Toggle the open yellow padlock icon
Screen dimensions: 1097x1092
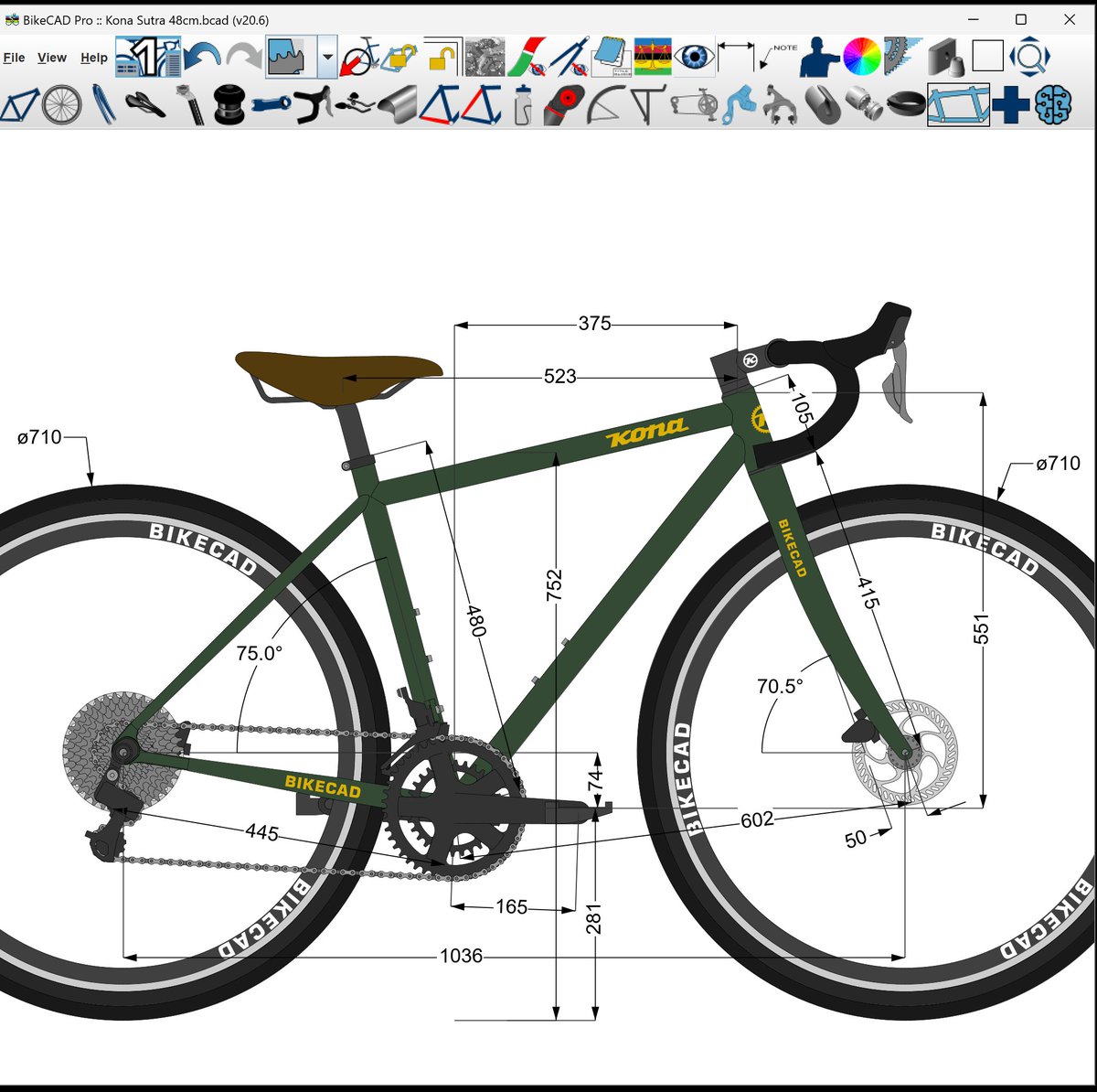(x=442, y=57)
